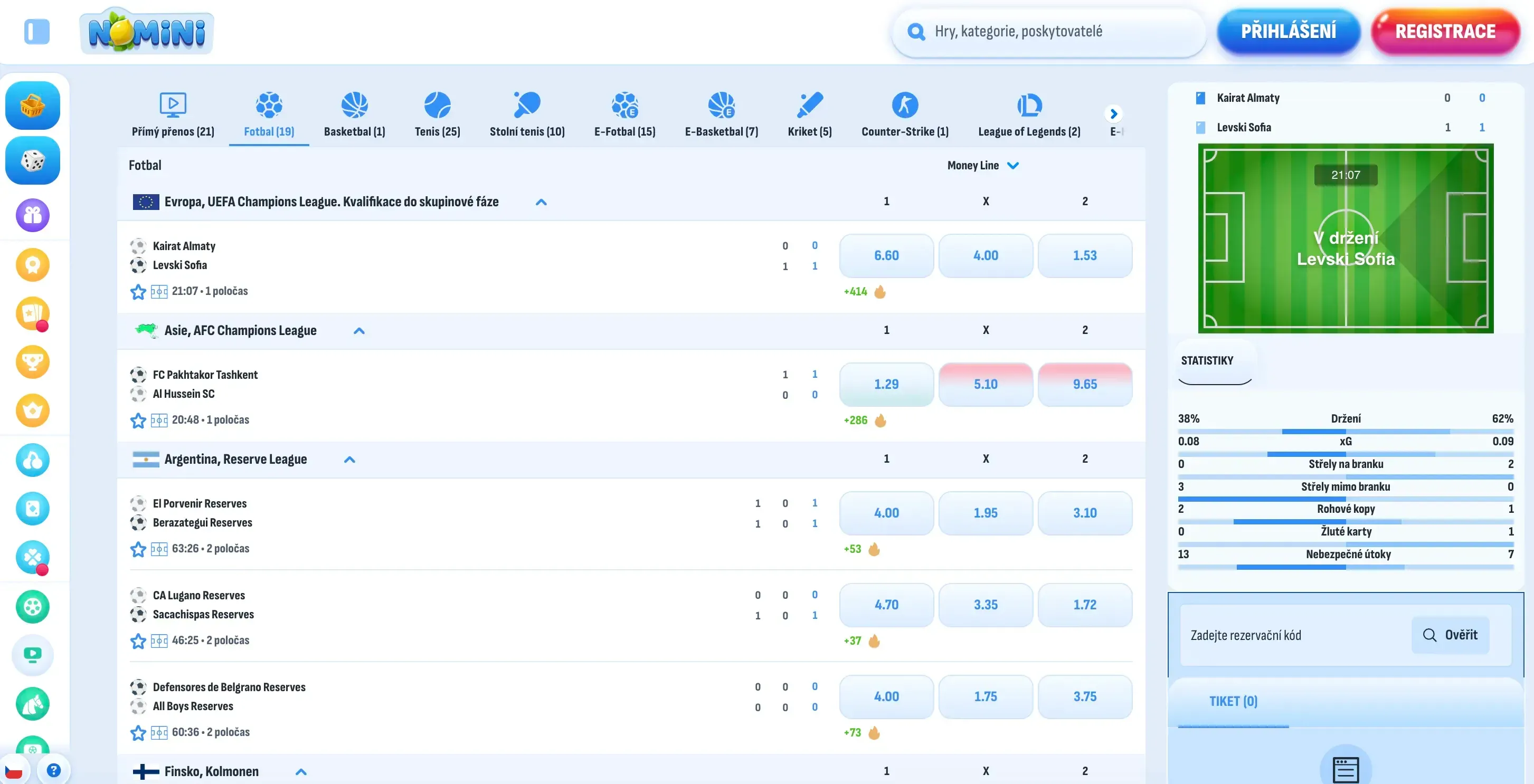The width and height of the screenshot is (1534, 784).
Task: Open match tracker icon for FC Pakhtakor Tashkent
Action: (x=159, y=420)
